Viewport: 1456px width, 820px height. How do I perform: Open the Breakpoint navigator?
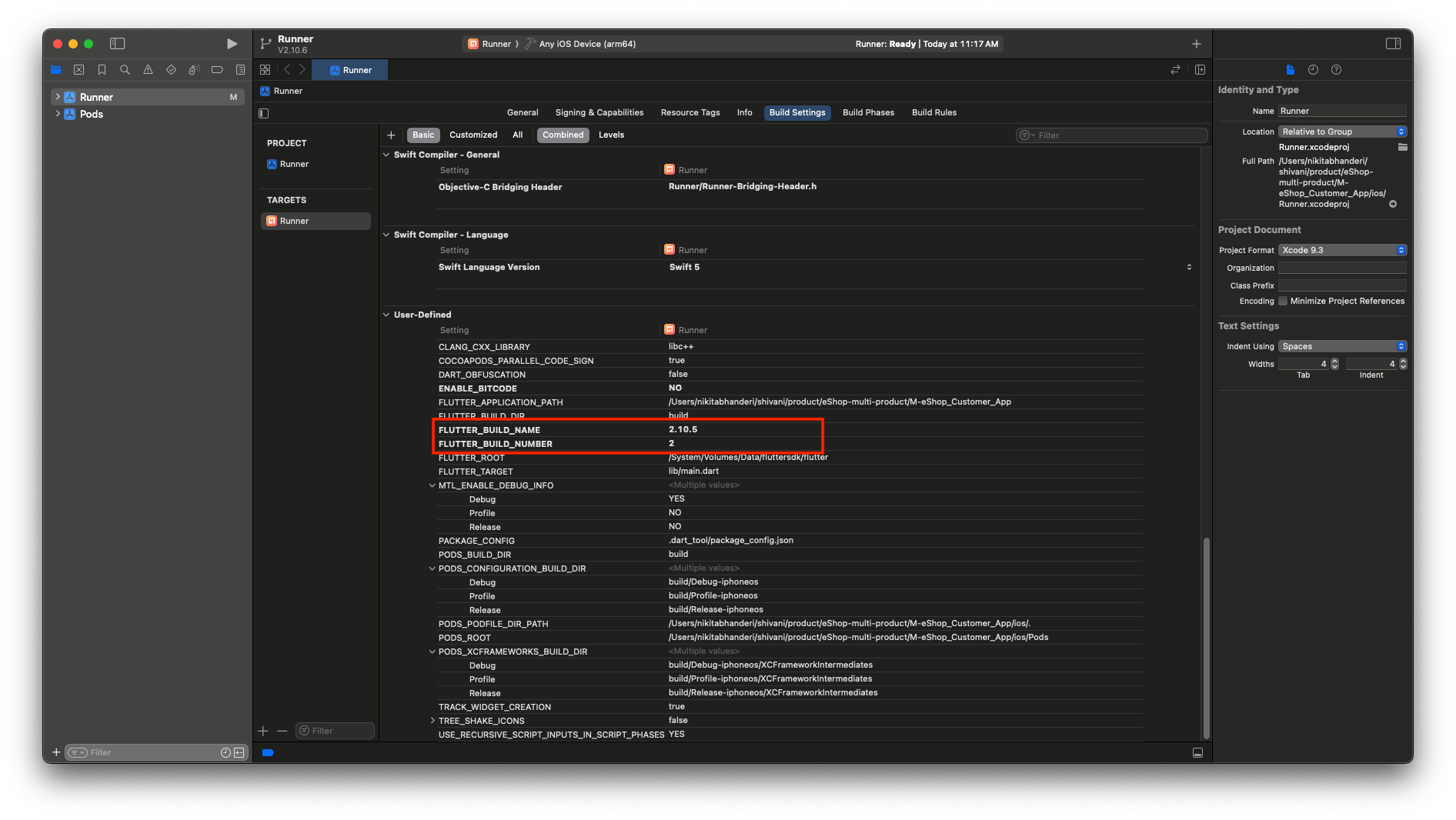(x=217, y=70)
